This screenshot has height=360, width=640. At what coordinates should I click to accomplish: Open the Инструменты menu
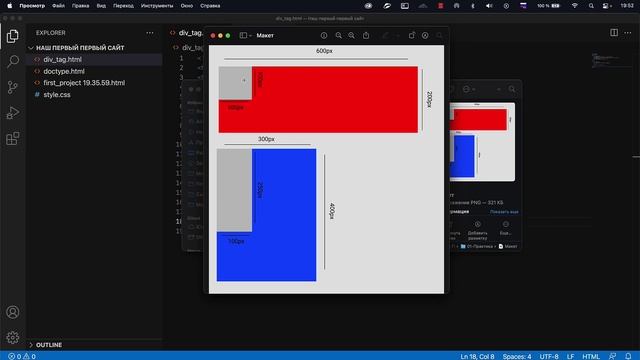coord(157,6)
